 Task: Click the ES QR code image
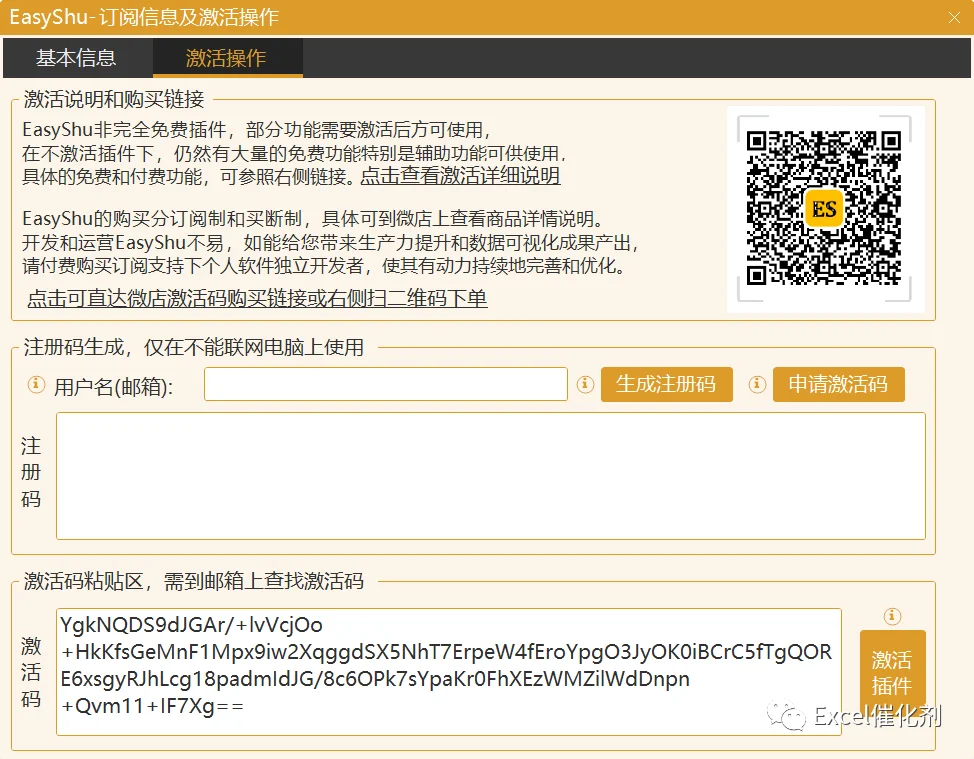tap(825, 209)
